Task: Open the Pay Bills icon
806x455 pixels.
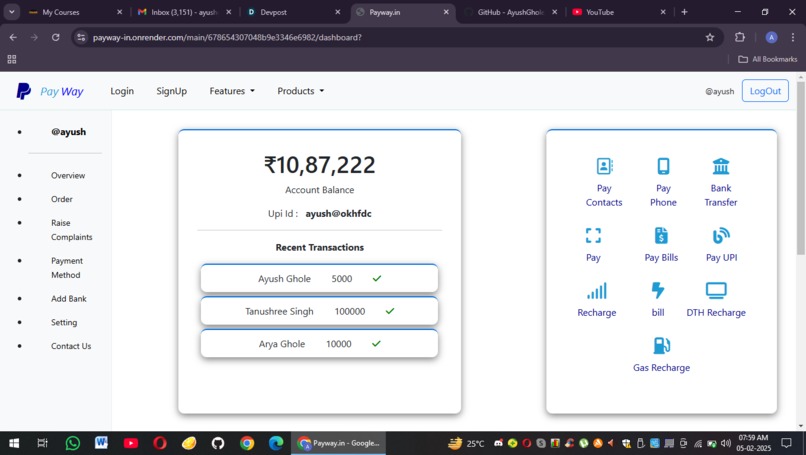Action: point(661,235)
